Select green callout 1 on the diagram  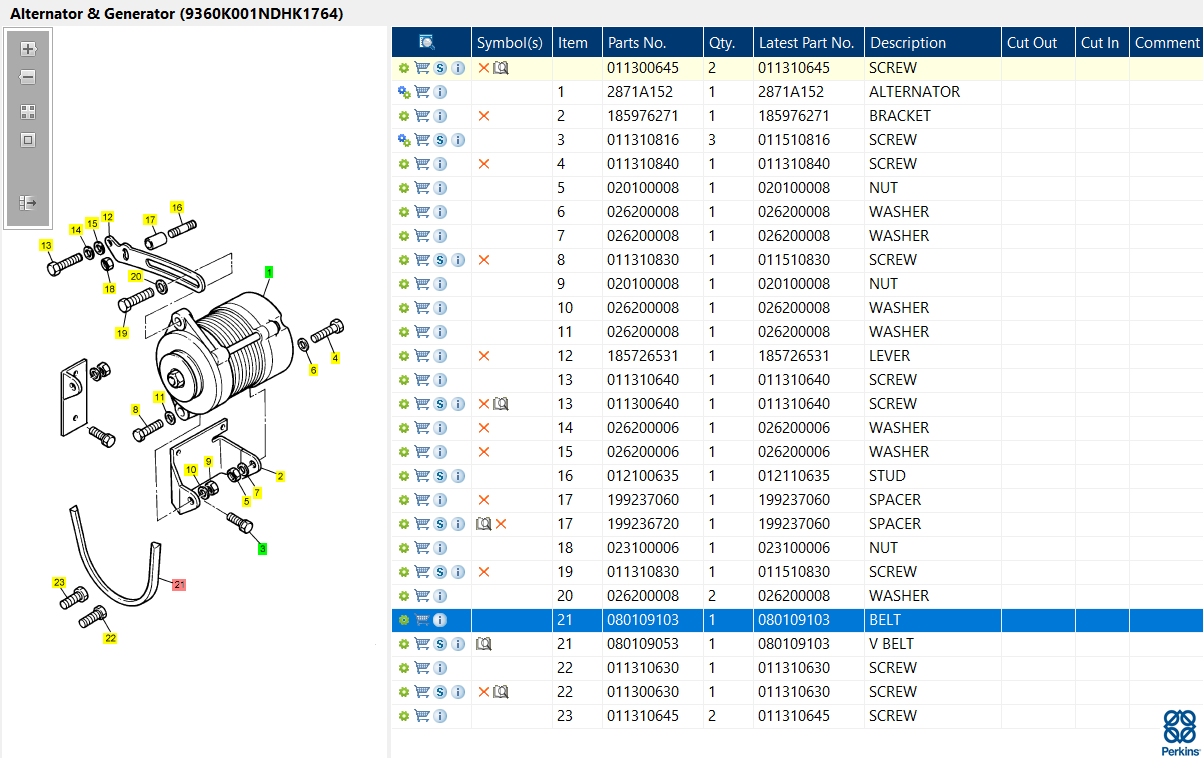tap(269, 272)
